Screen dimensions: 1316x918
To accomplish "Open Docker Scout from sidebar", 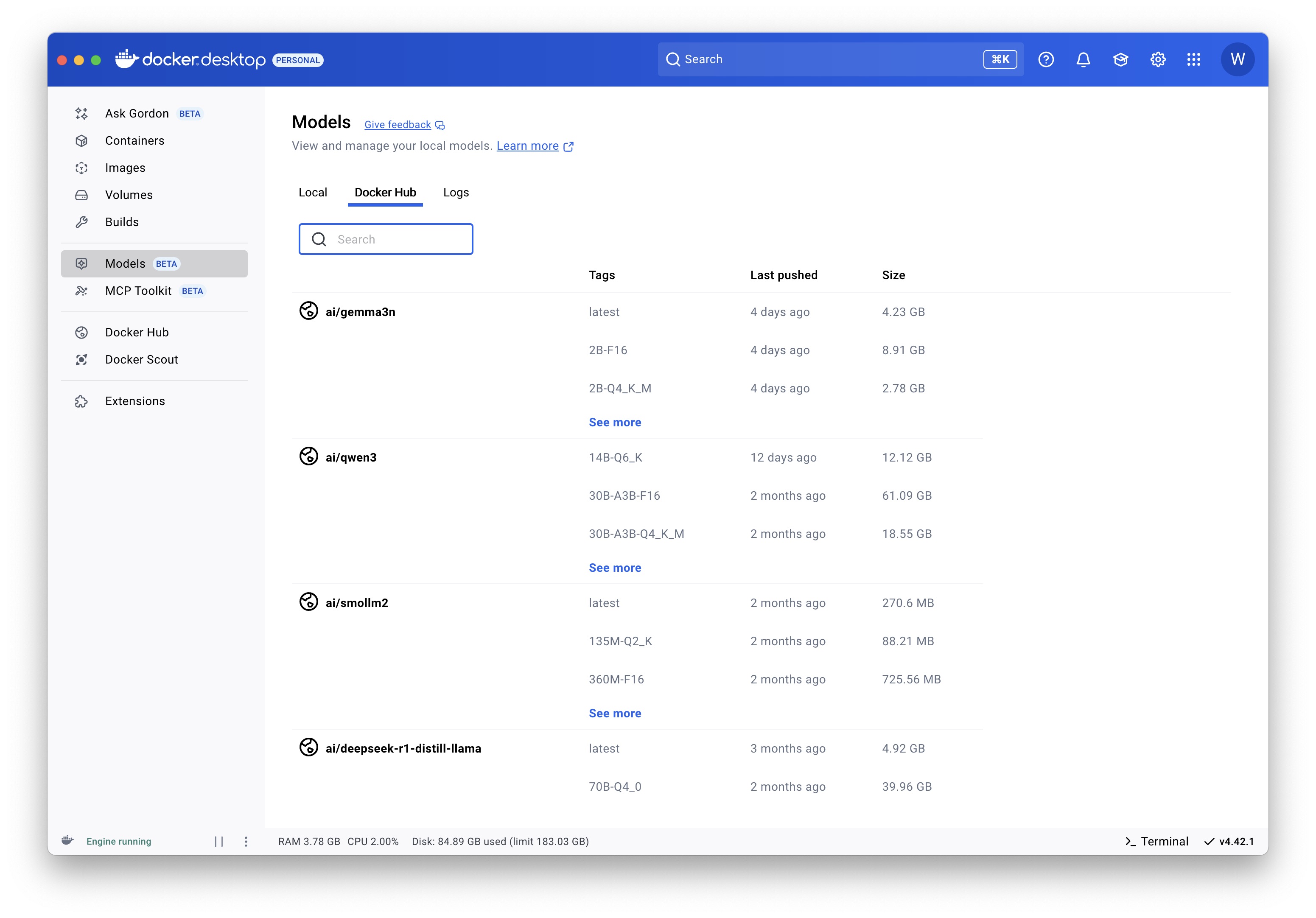I will click(141, 359).
